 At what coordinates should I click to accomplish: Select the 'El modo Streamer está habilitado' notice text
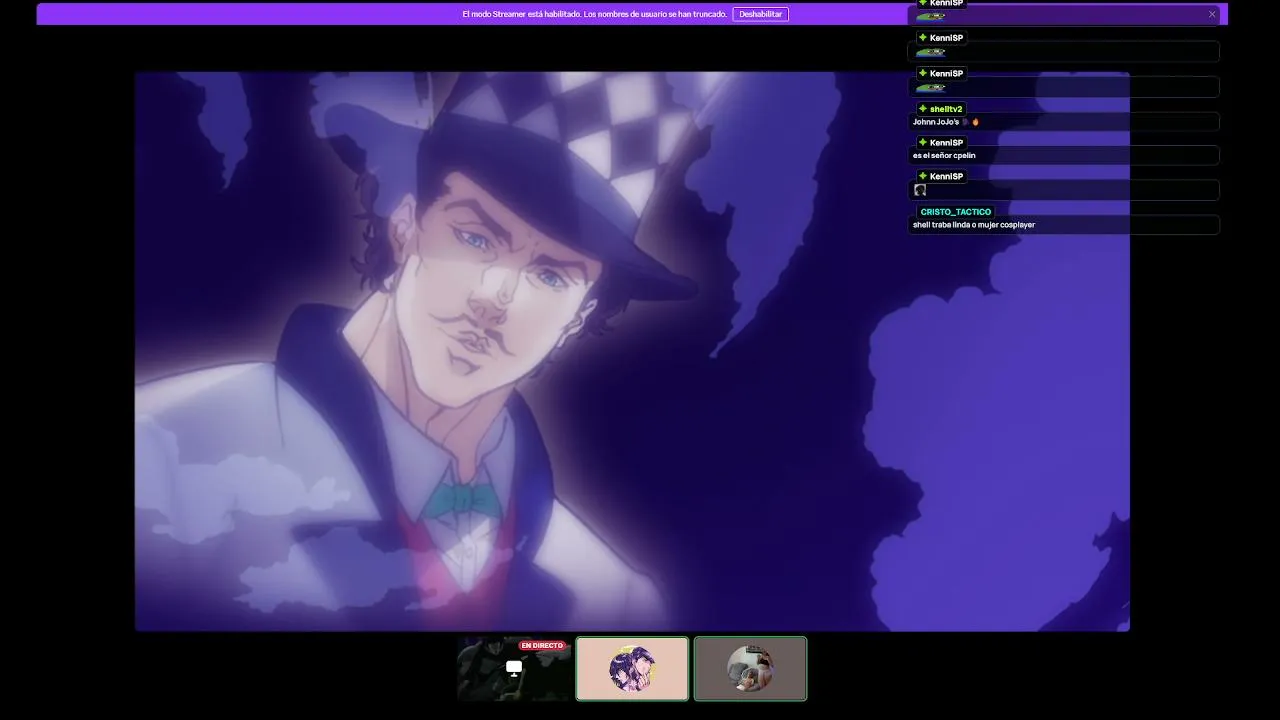coord(594,14)
